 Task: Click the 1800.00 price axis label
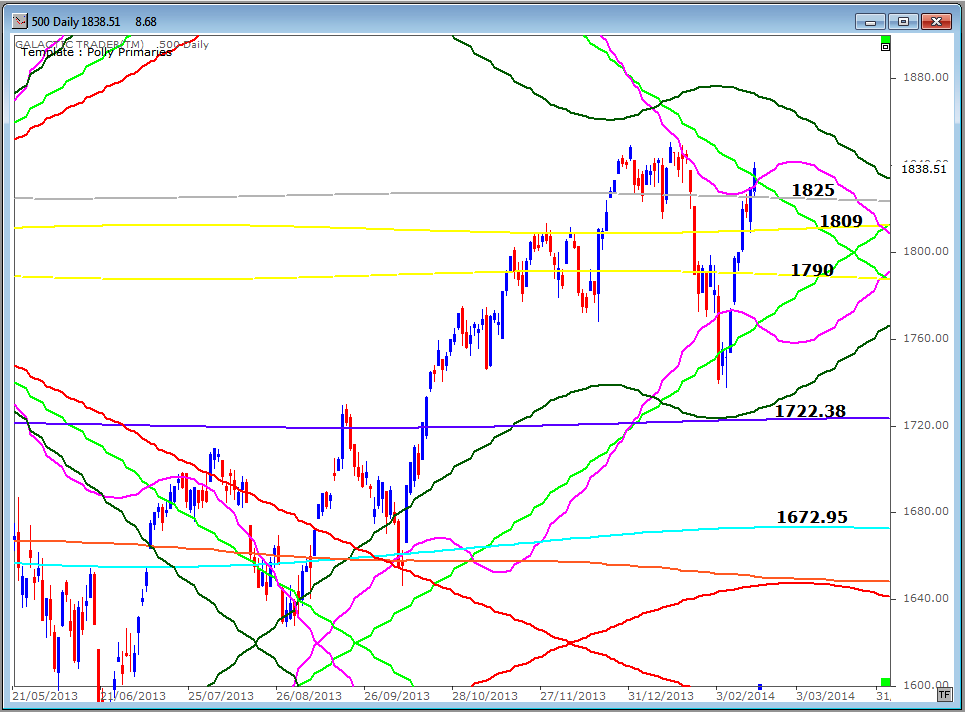(926, 251)
